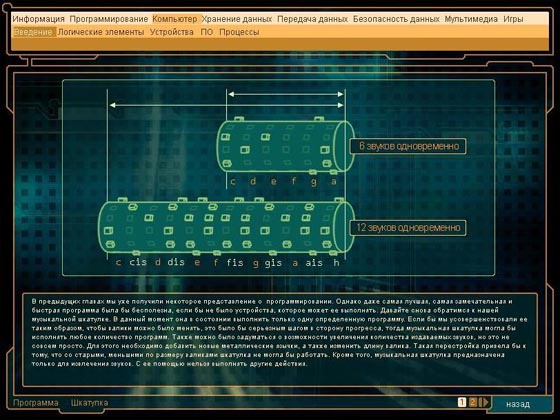
Task: Open the Игры section
Action: pyautogui.click(x=513, y=19)
